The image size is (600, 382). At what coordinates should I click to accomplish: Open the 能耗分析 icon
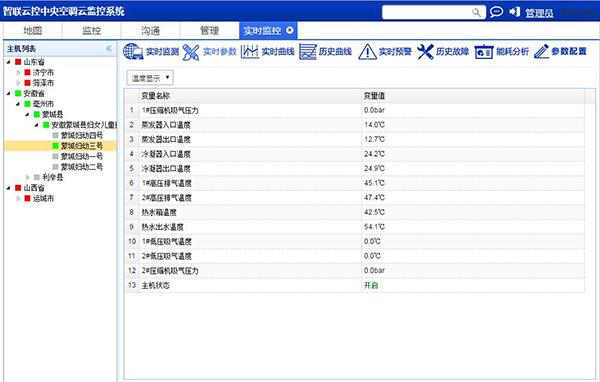click(x=484, y=52)
